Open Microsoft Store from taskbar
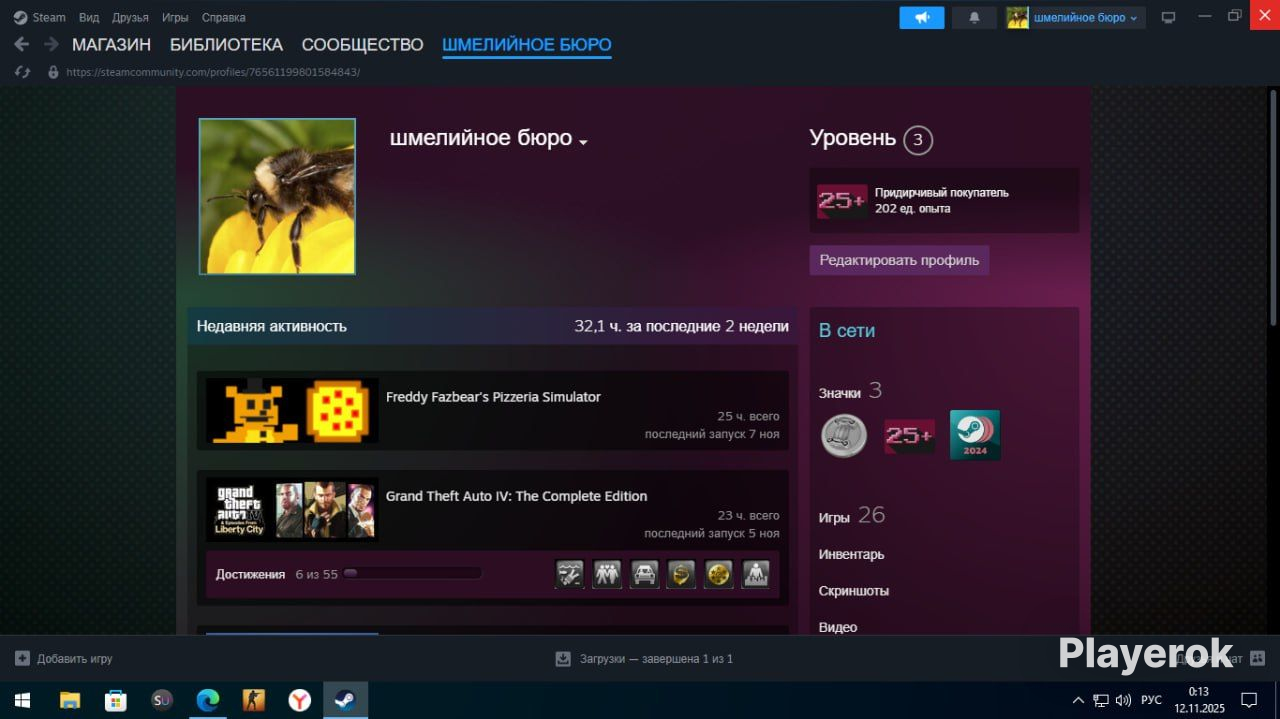The image size is (1280, 719). pyautogui.click(x=116, y=700)
